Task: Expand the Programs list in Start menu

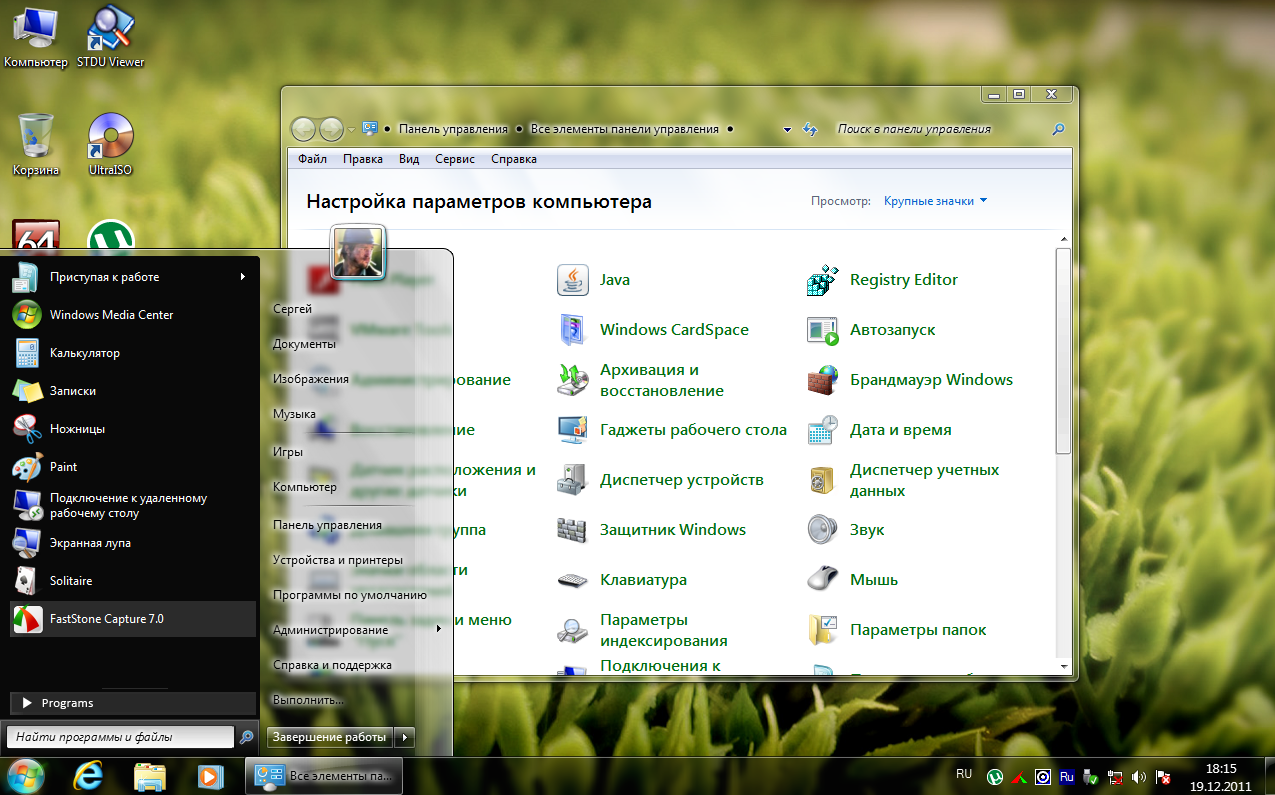Action: click(132, 703)
